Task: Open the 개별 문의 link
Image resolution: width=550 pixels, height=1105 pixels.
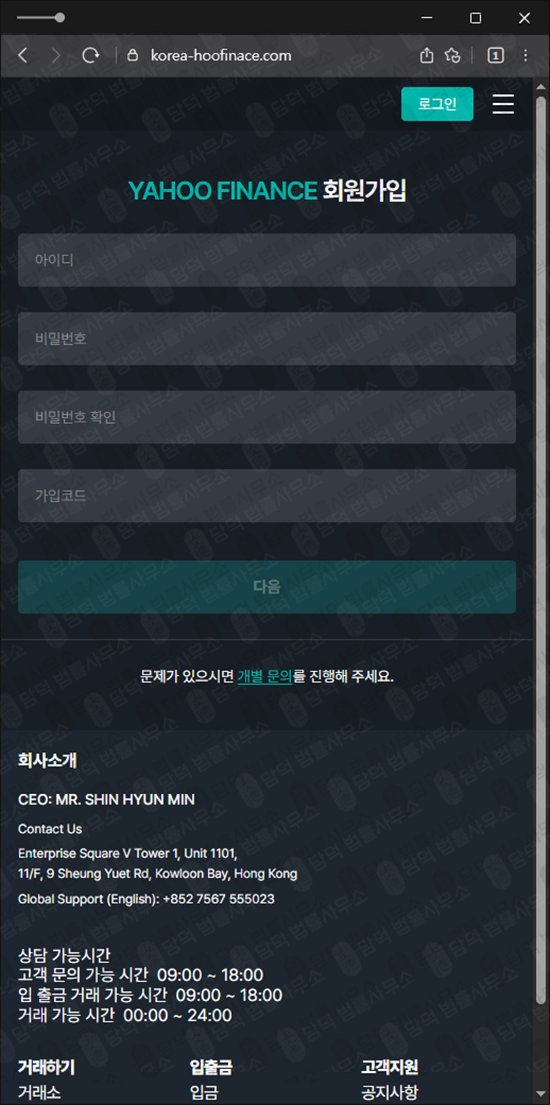Action: click(265, 677)
